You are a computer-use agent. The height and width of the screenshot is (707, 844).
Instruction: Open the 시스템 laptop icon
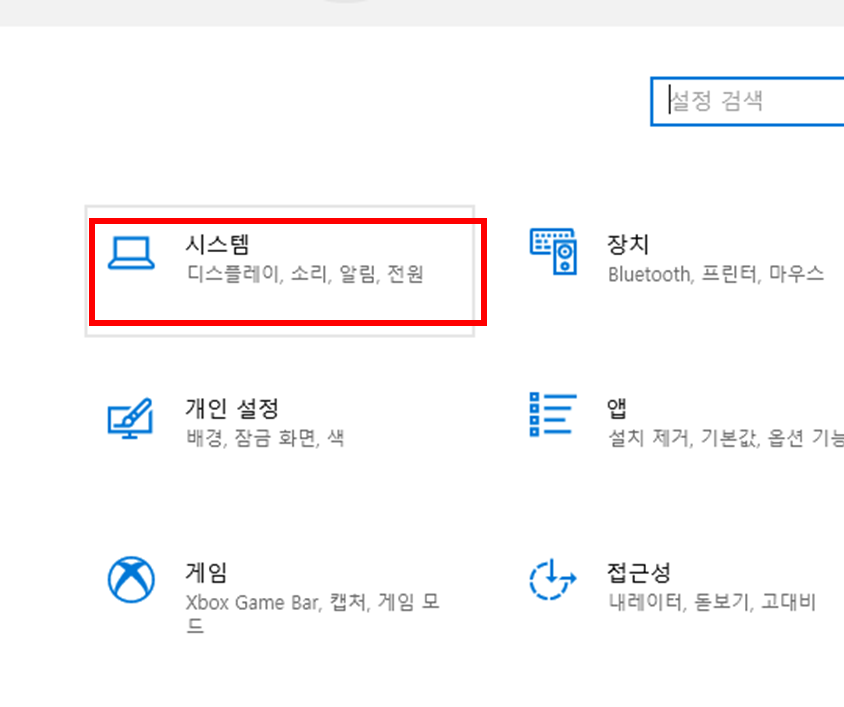pos(131,253)
